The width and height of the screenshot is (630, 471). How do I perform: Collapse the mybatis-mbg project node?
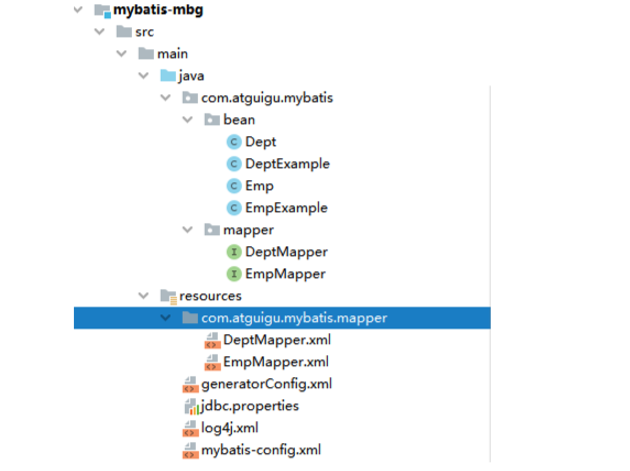(x=77, y=11)
